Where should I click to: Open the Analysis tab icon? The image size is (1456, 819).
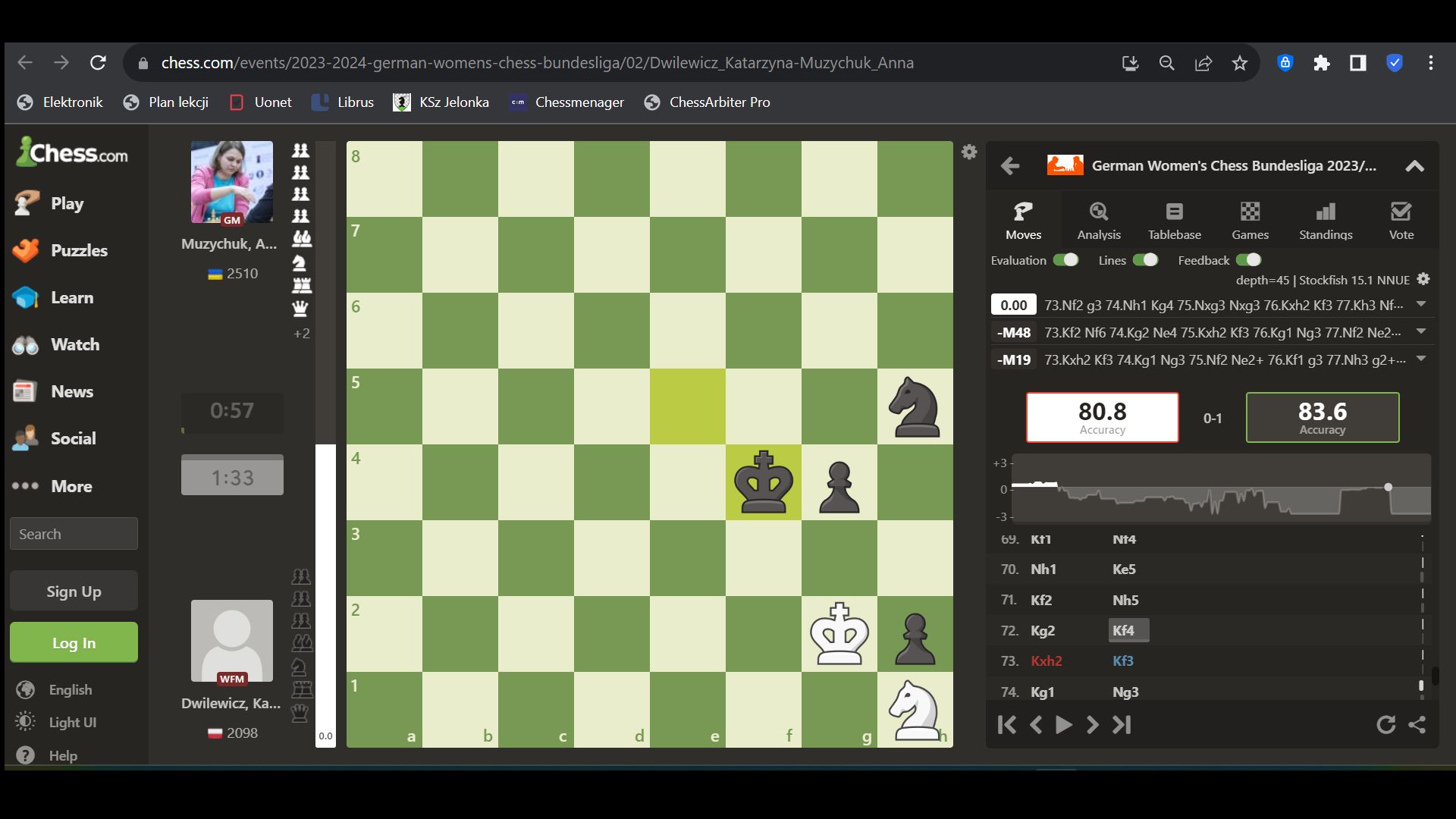pos(1099,212)
